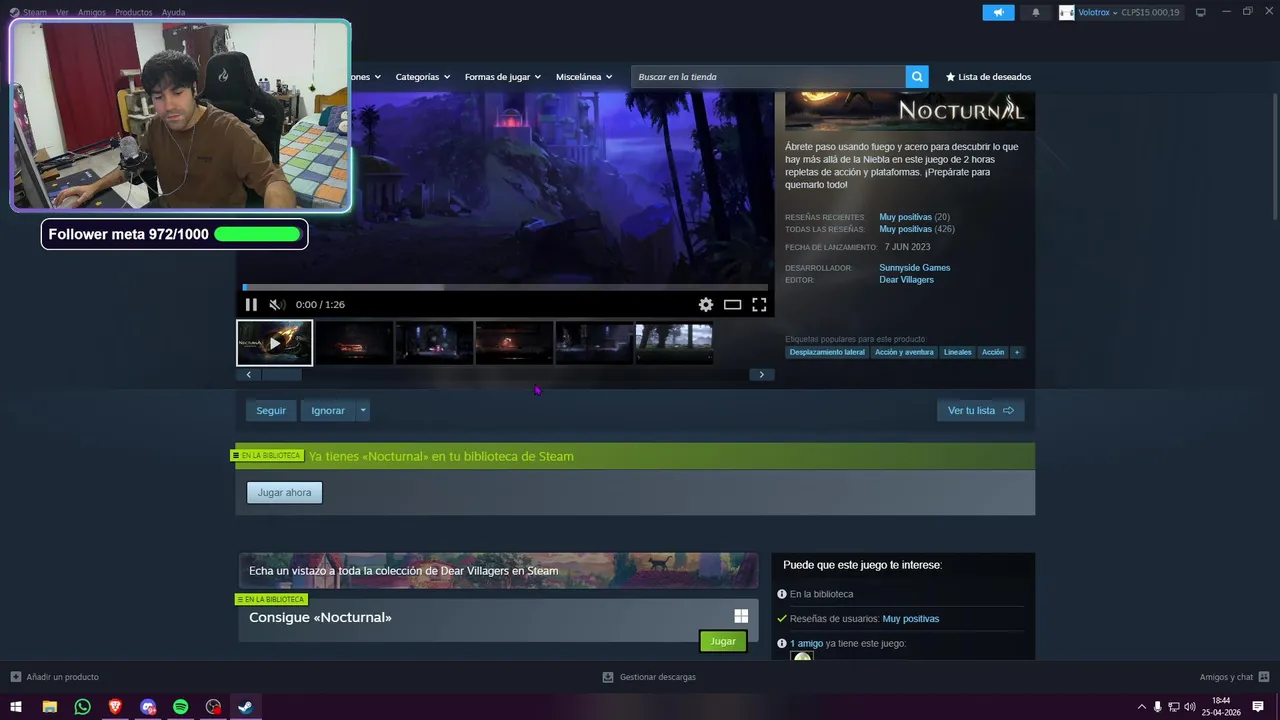1280x720 pixels.
Task: Click Añadir un producto
Action: pyautogui.click(x=55, y=677)
